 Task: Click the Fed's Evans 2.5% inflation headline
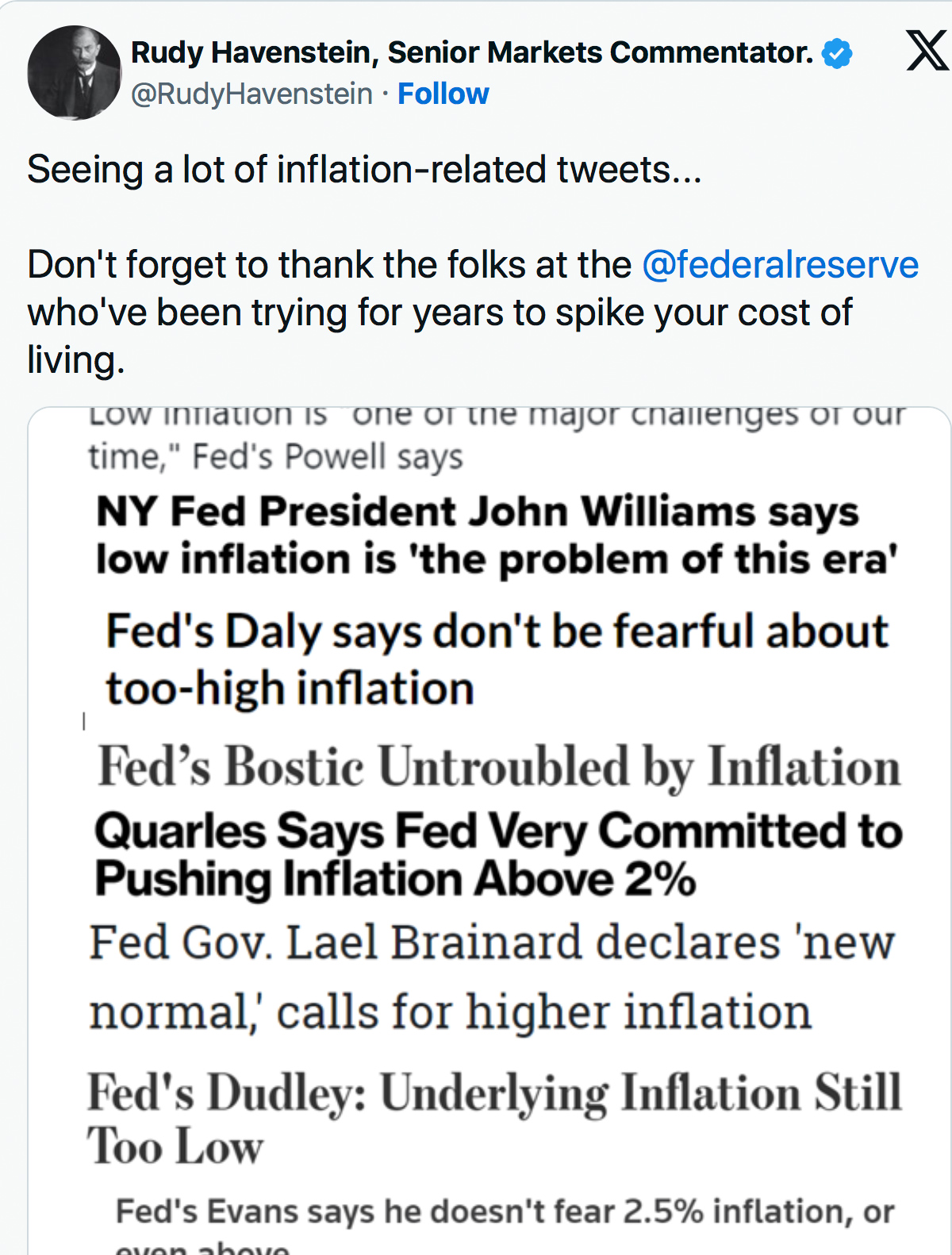pos(505,1212)
